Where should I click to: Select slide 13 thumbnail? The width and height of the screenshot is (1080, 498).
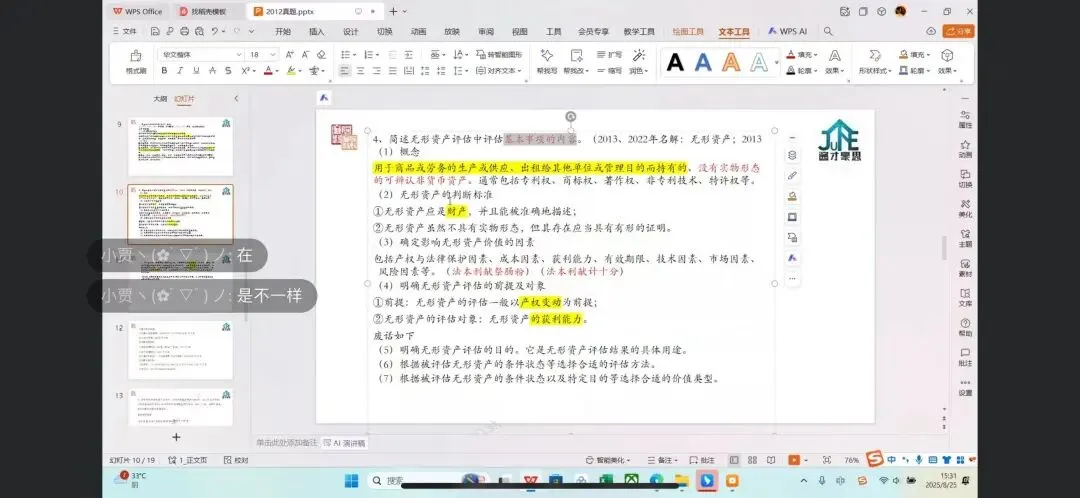(x=180, y=407)
